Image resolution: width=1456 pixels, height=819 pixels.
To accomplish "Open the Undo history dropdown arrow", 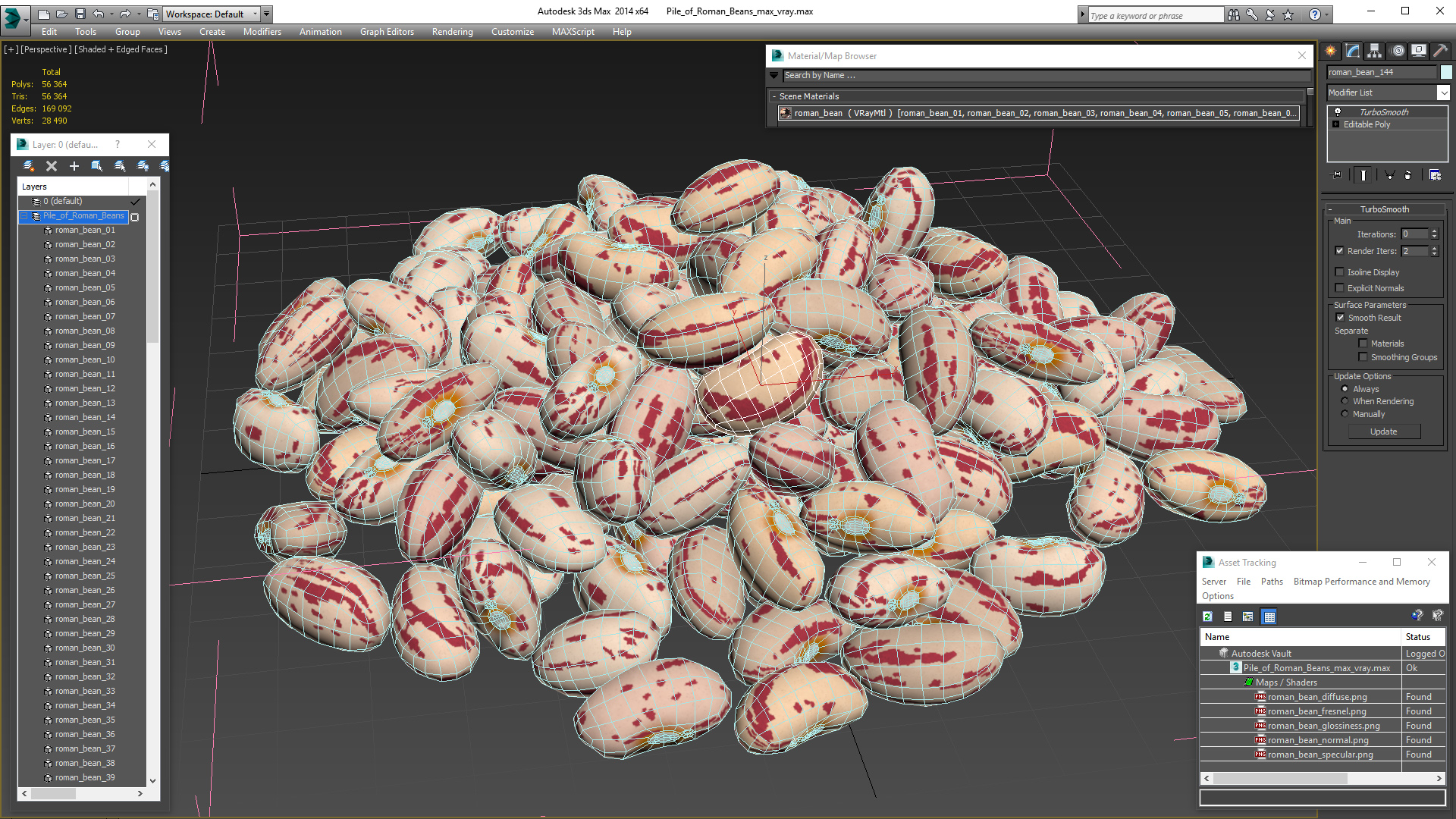I will pos(111,14).
